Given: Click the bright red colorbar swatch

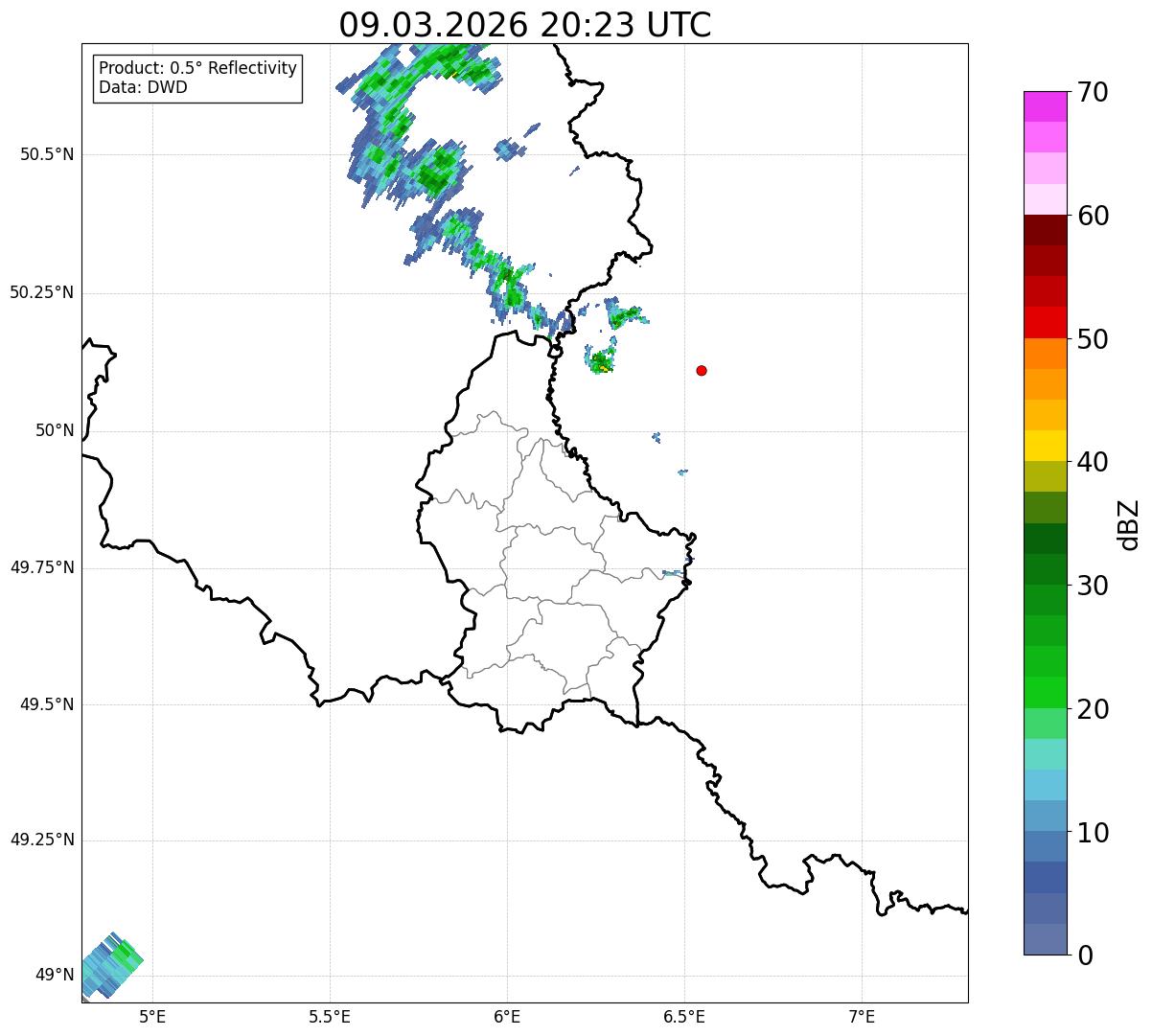Looking at the screenshot, I should pyautogui.click(x=1045, y=322).
